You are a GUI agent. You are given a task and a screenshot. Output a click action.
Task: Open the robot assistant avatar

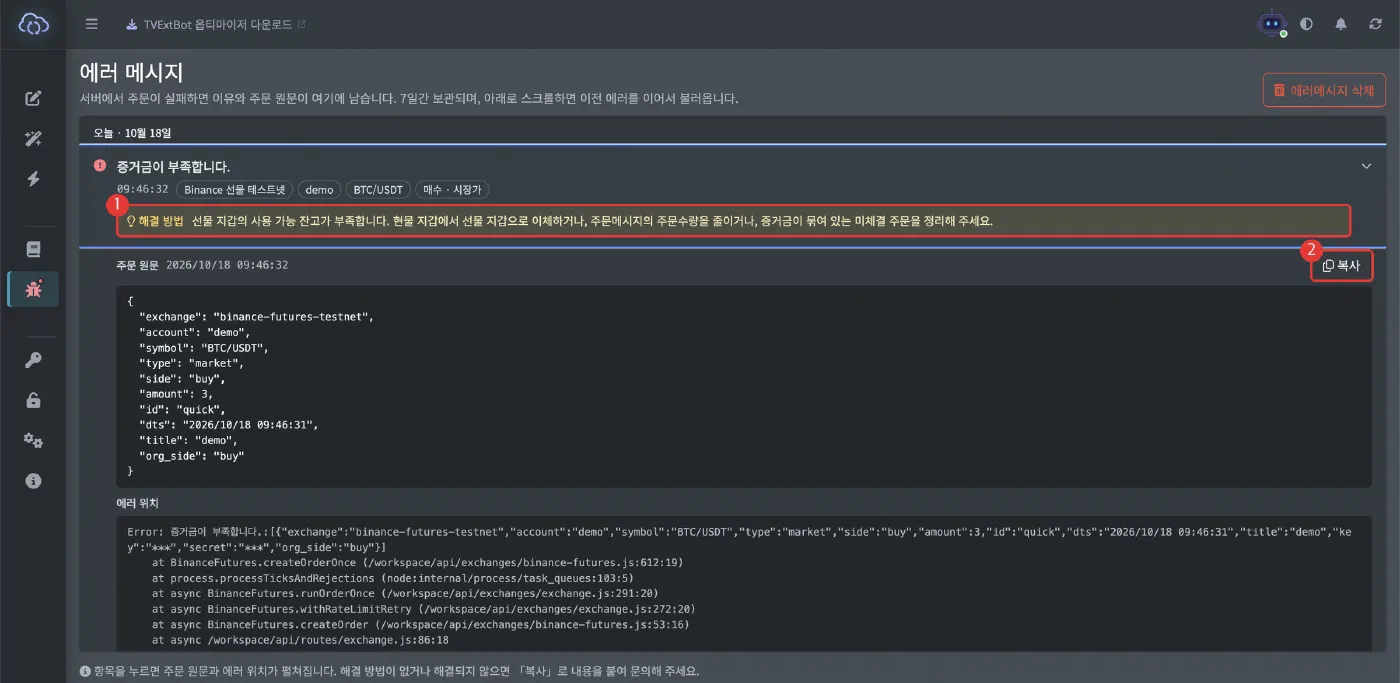(1272, 24)
